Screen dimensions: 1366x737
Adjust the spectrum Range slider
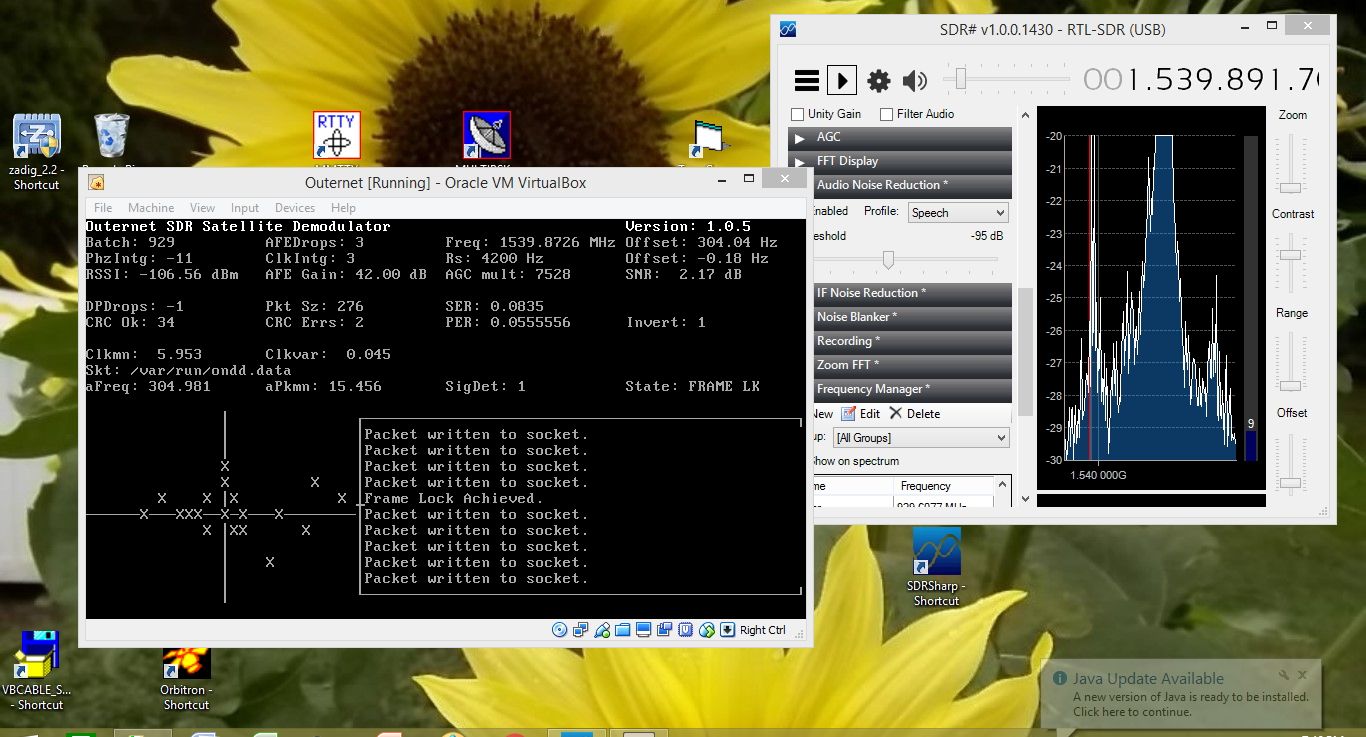pyautogui.click(x=1291, y=387)
